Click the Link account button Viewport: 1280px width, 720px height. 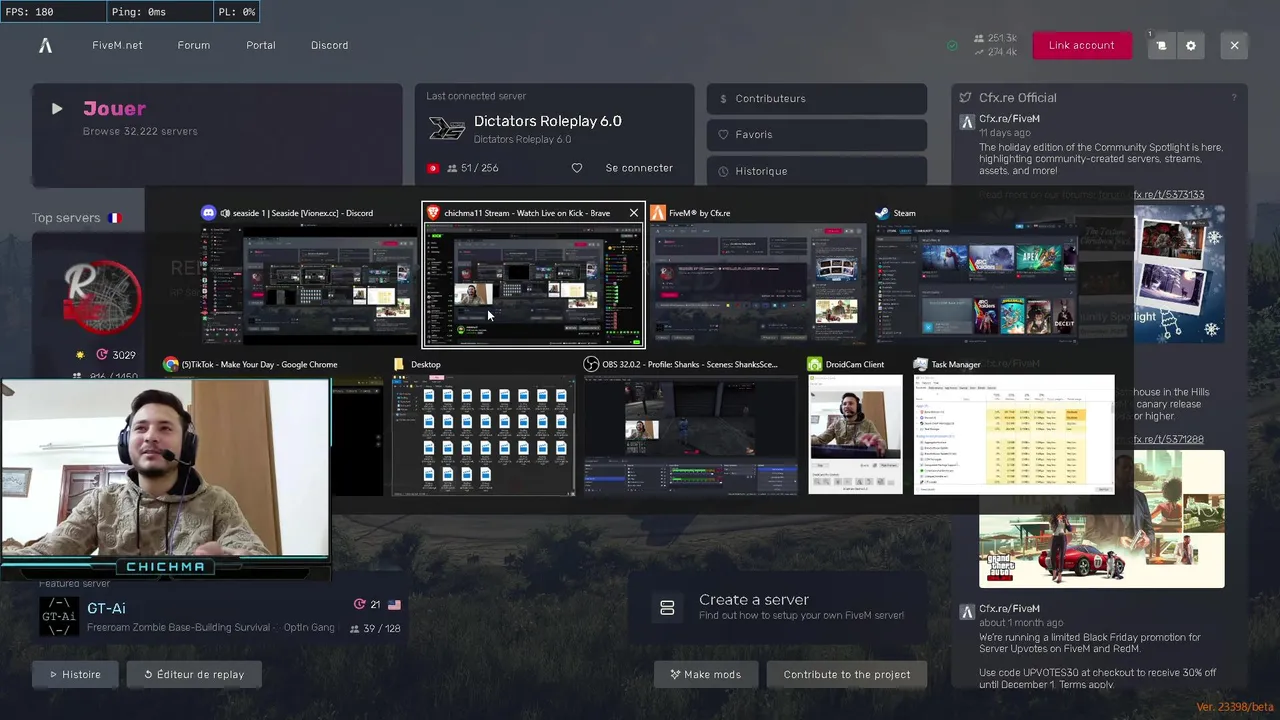pos(1082,45)
